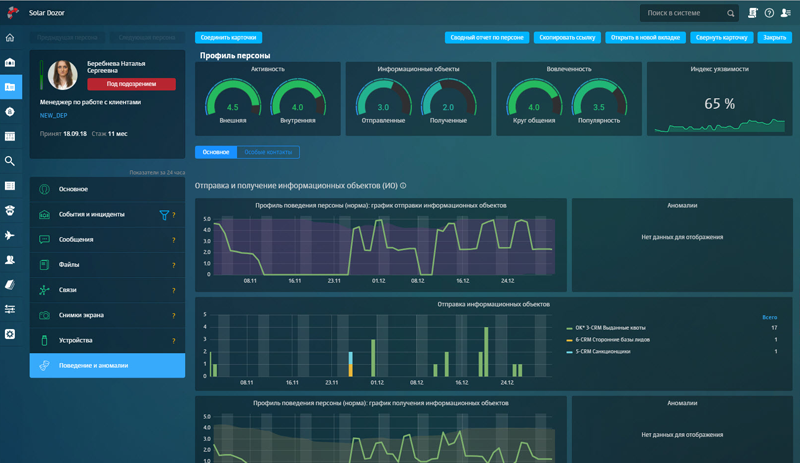Open the События и инциденты section
Viewport: 800px width, 463px height.
coord(107,214)
